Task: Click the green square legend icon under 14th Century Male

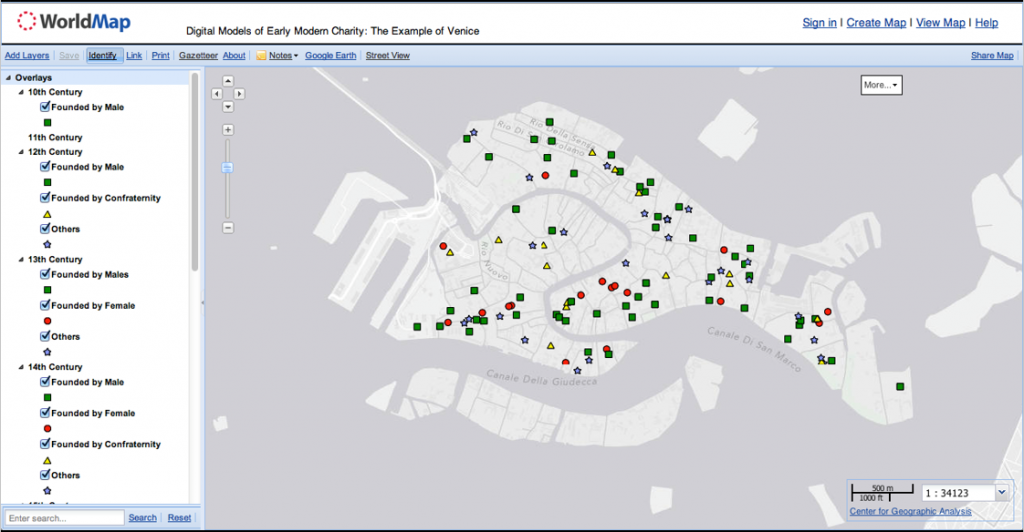Action: 47,398
